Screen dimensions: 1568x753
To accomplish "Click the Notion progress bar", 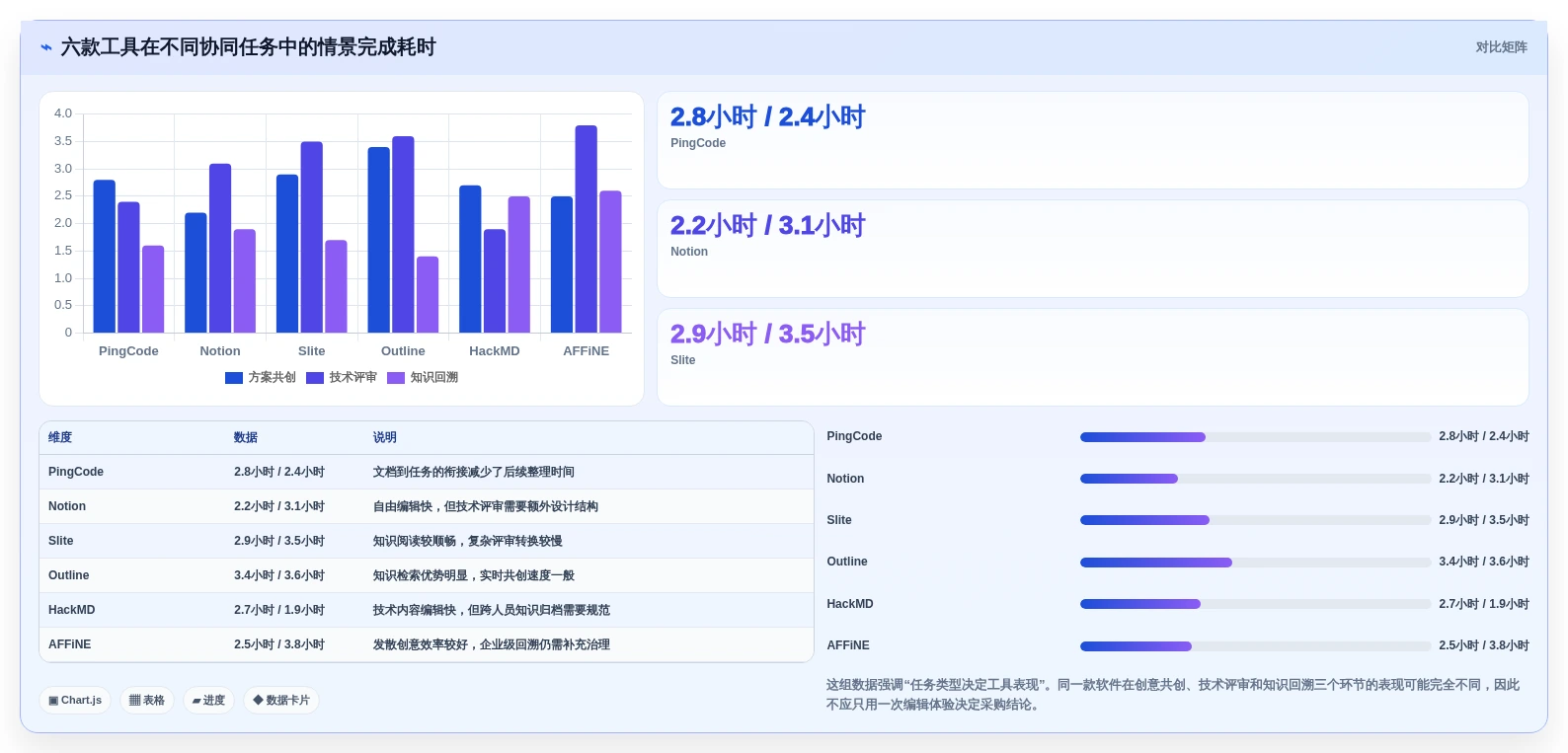I will pos(1255,479).
